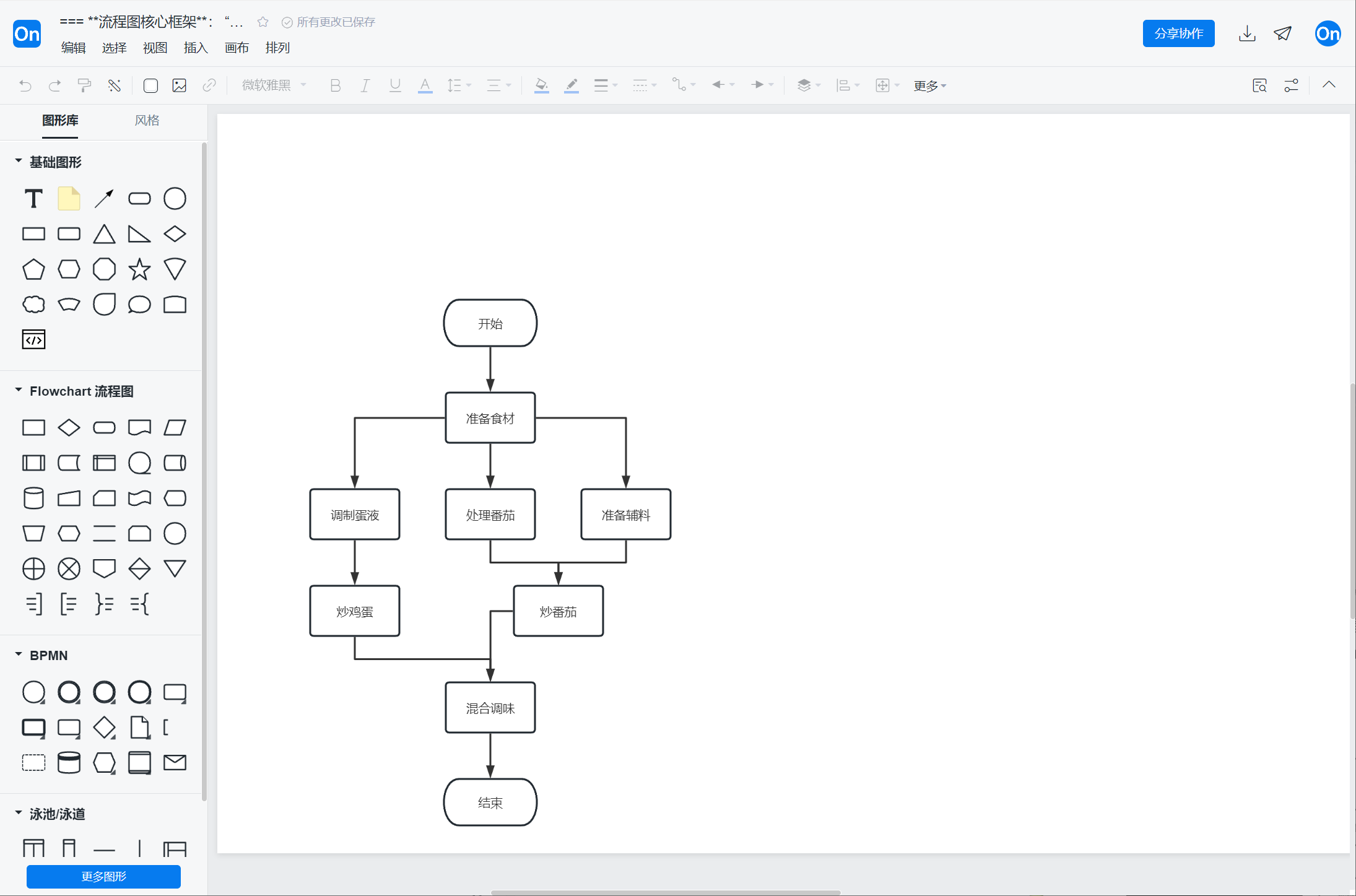Toggle italic text formatting

point(365,85)
